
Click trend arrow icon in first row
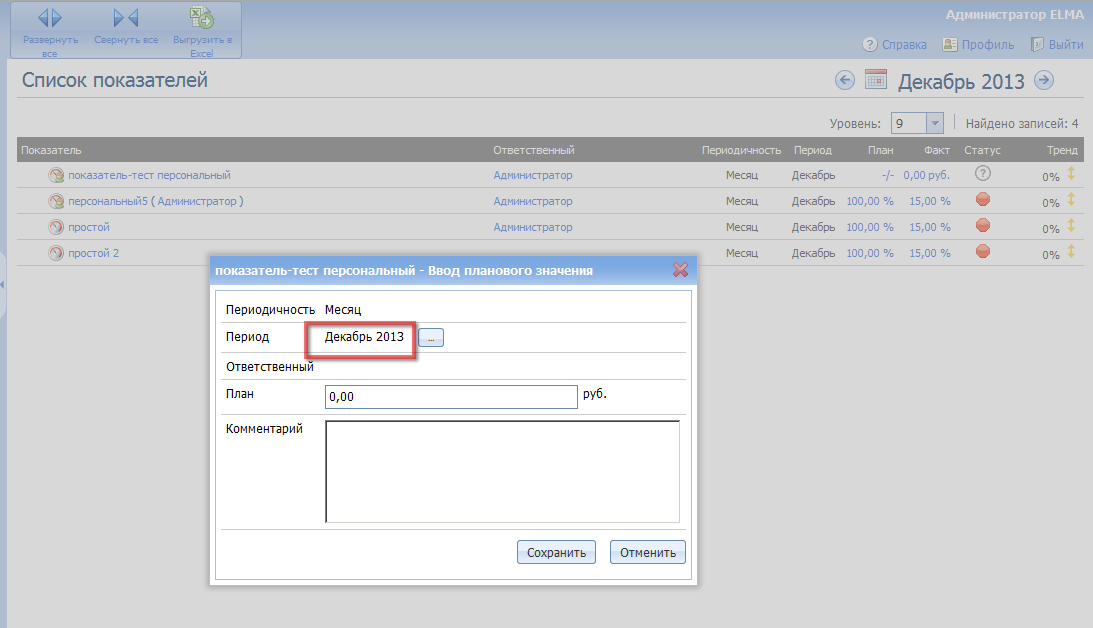click(x=1071, y=174)
